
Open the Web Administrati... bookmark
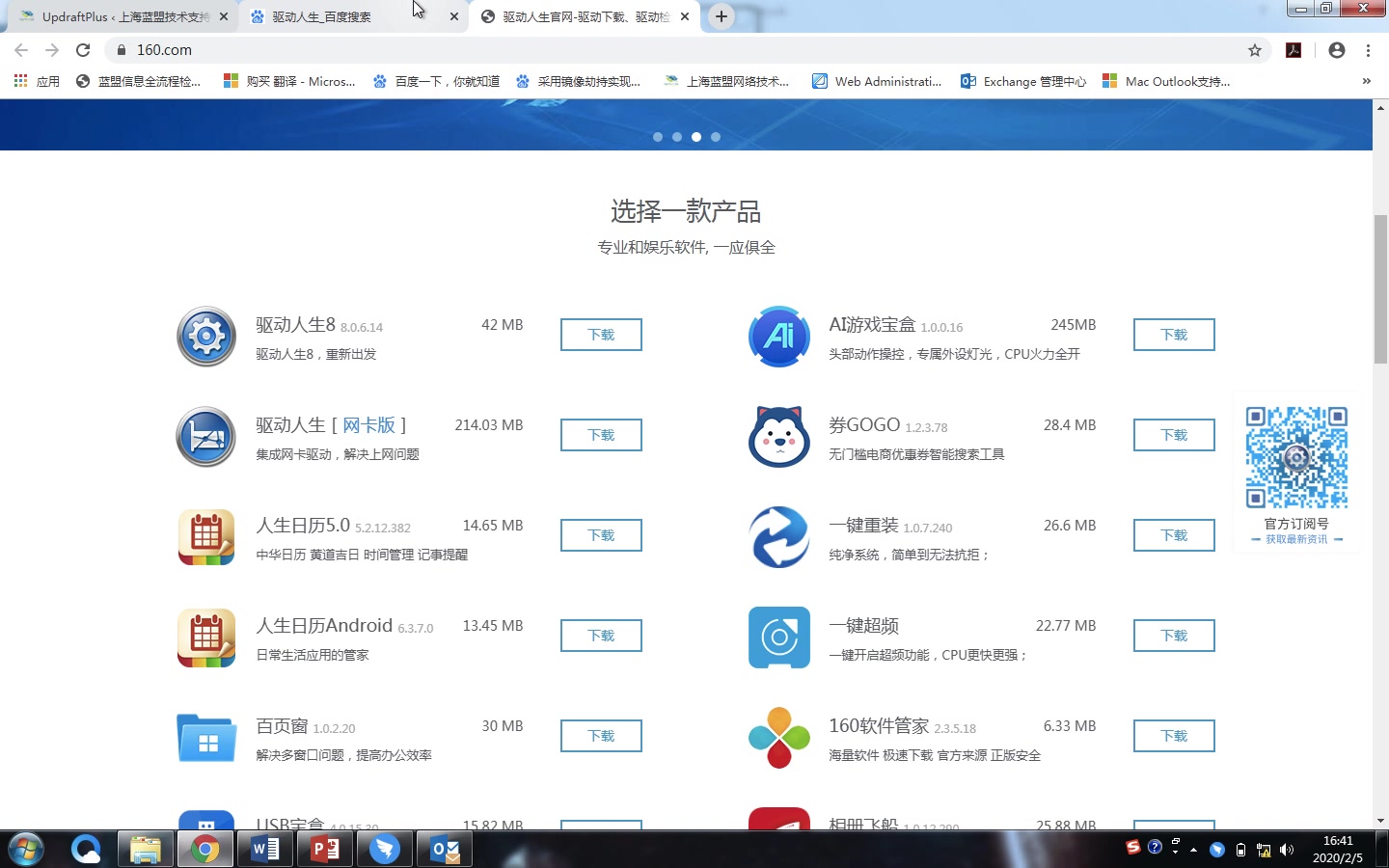[x=877, y=81]
